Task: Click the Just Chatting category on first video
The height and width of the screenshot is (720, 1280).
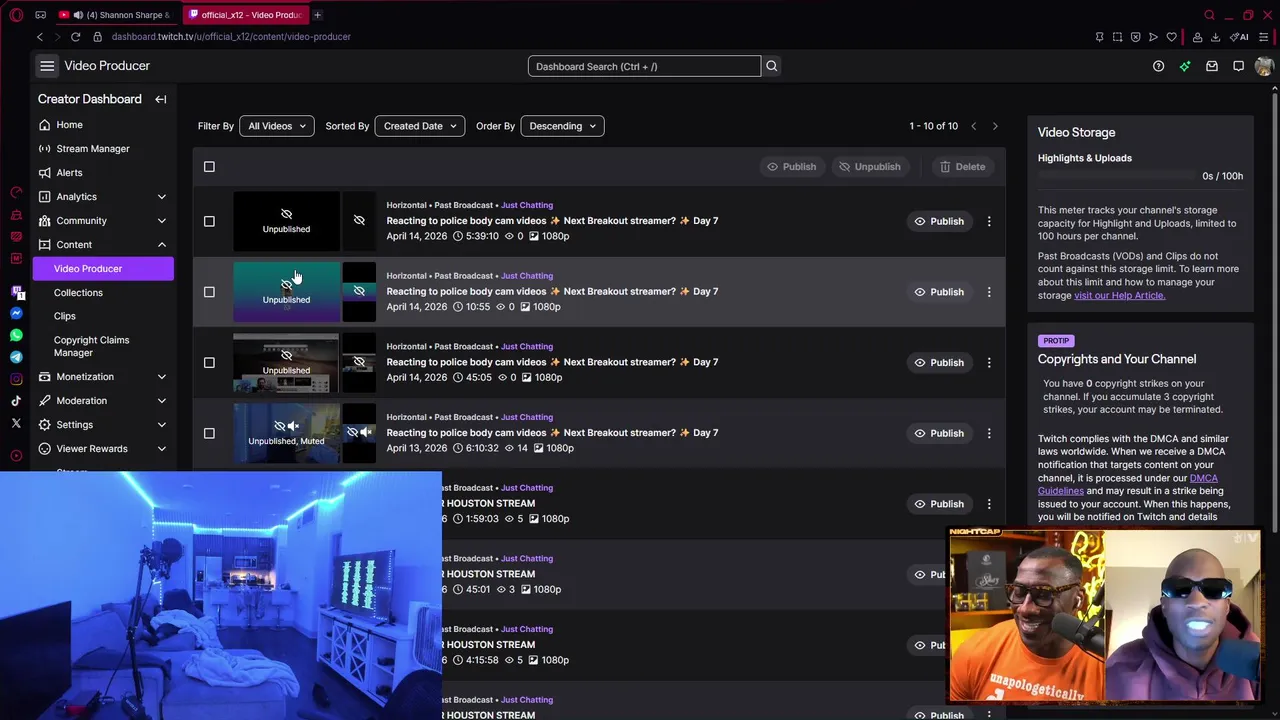Action: pos(527,205)
